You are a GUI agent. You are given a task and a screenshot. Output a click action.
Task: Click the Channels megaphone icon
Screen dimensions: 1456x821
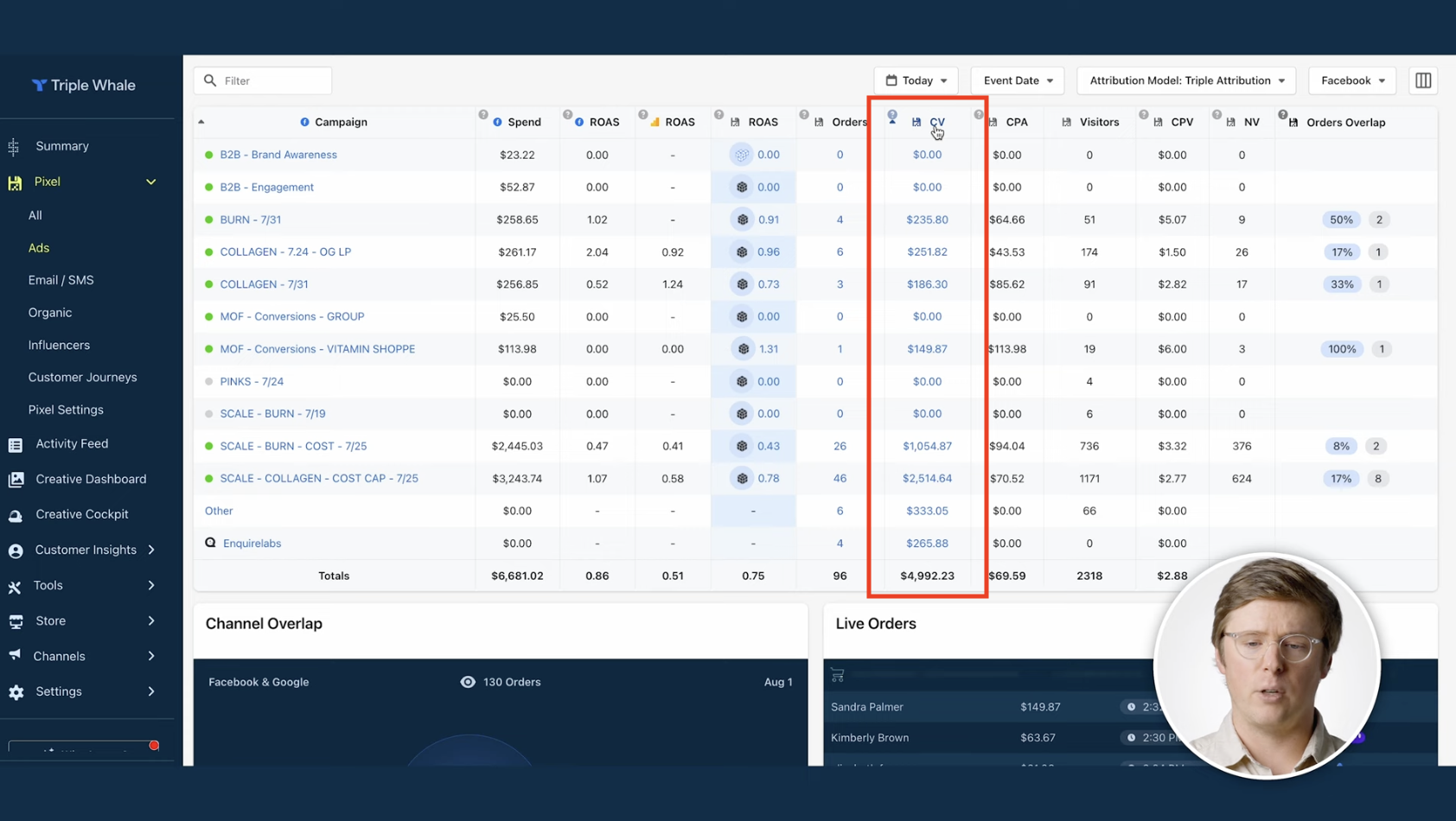point(16,656)
